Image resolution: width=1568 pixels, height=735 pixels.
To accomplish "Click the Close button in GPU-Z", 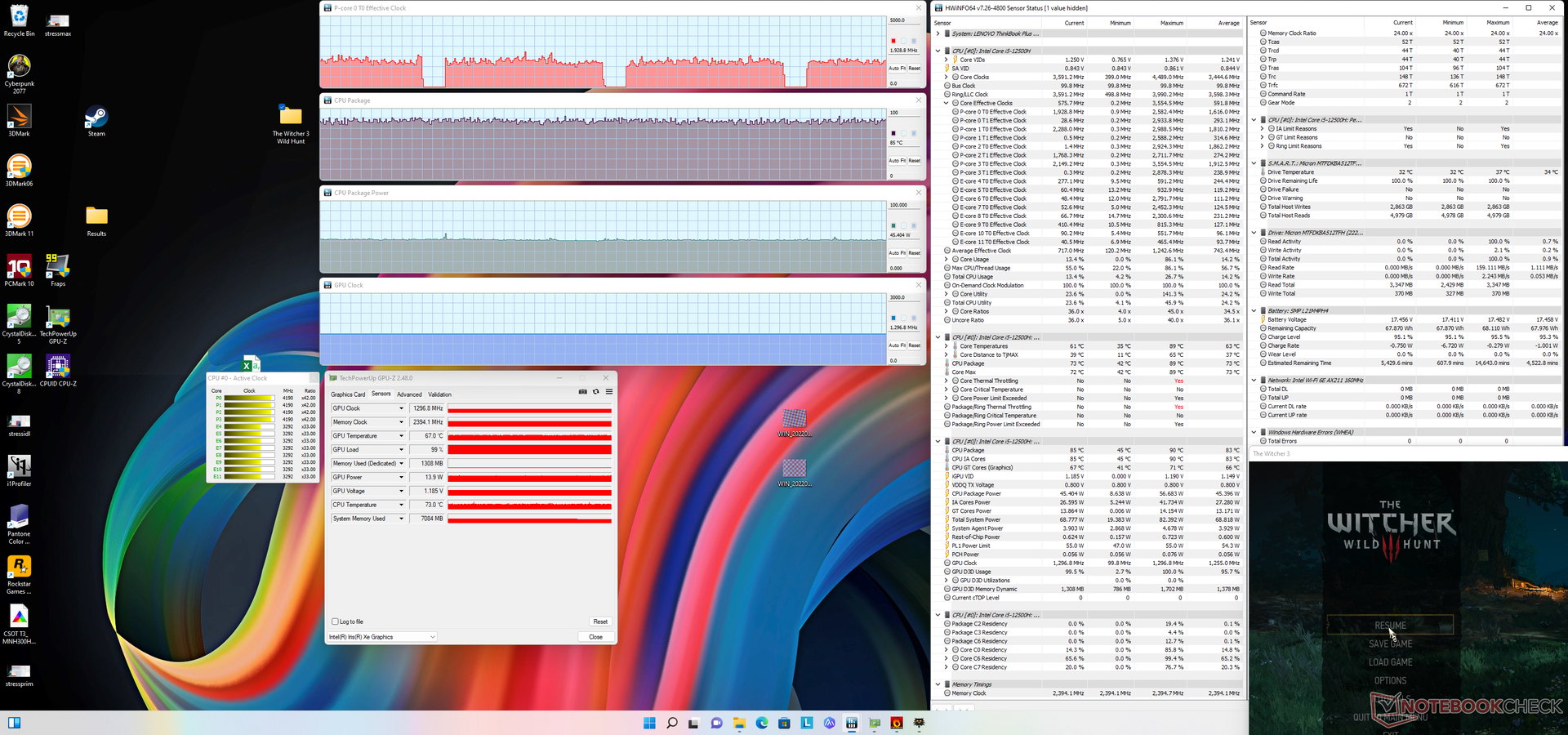I will [x=595, y=637].
